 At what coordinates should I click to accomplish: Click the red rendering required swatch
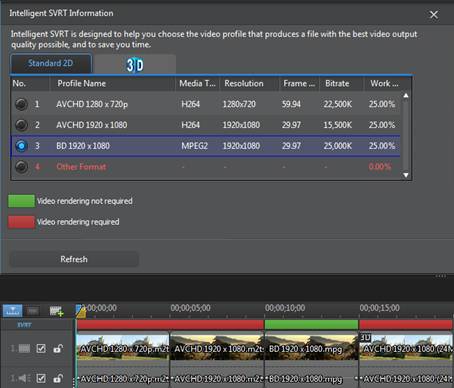(21, 222)
